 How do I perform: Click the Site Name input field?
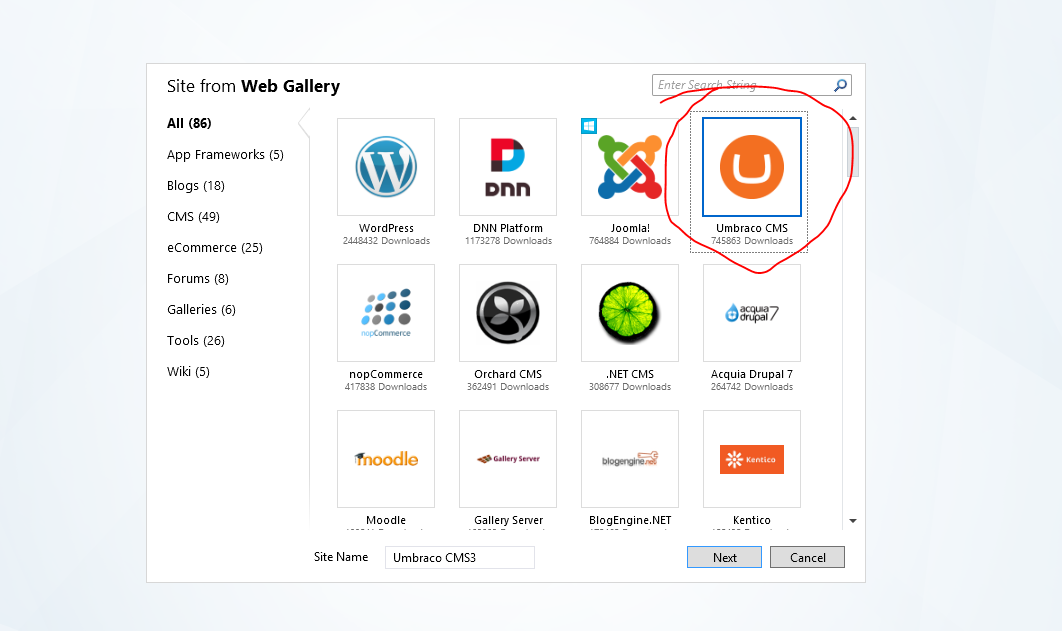tap(460, 557)
